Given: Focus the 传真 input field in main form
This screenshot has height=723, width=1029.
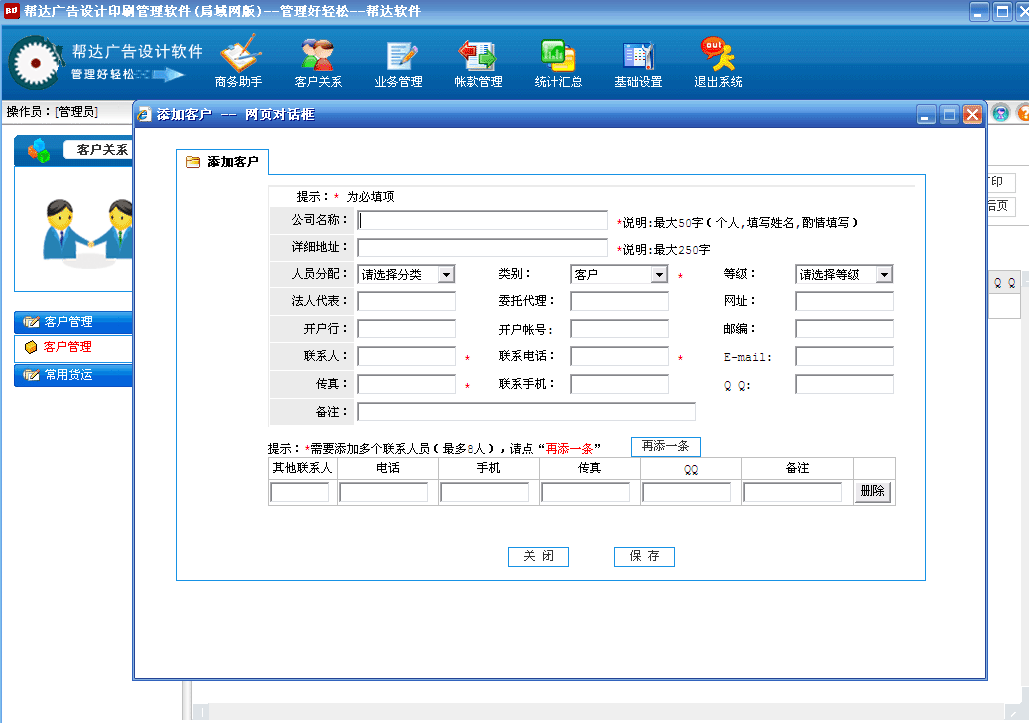Looking at the screenshot, I should point(406,384).
